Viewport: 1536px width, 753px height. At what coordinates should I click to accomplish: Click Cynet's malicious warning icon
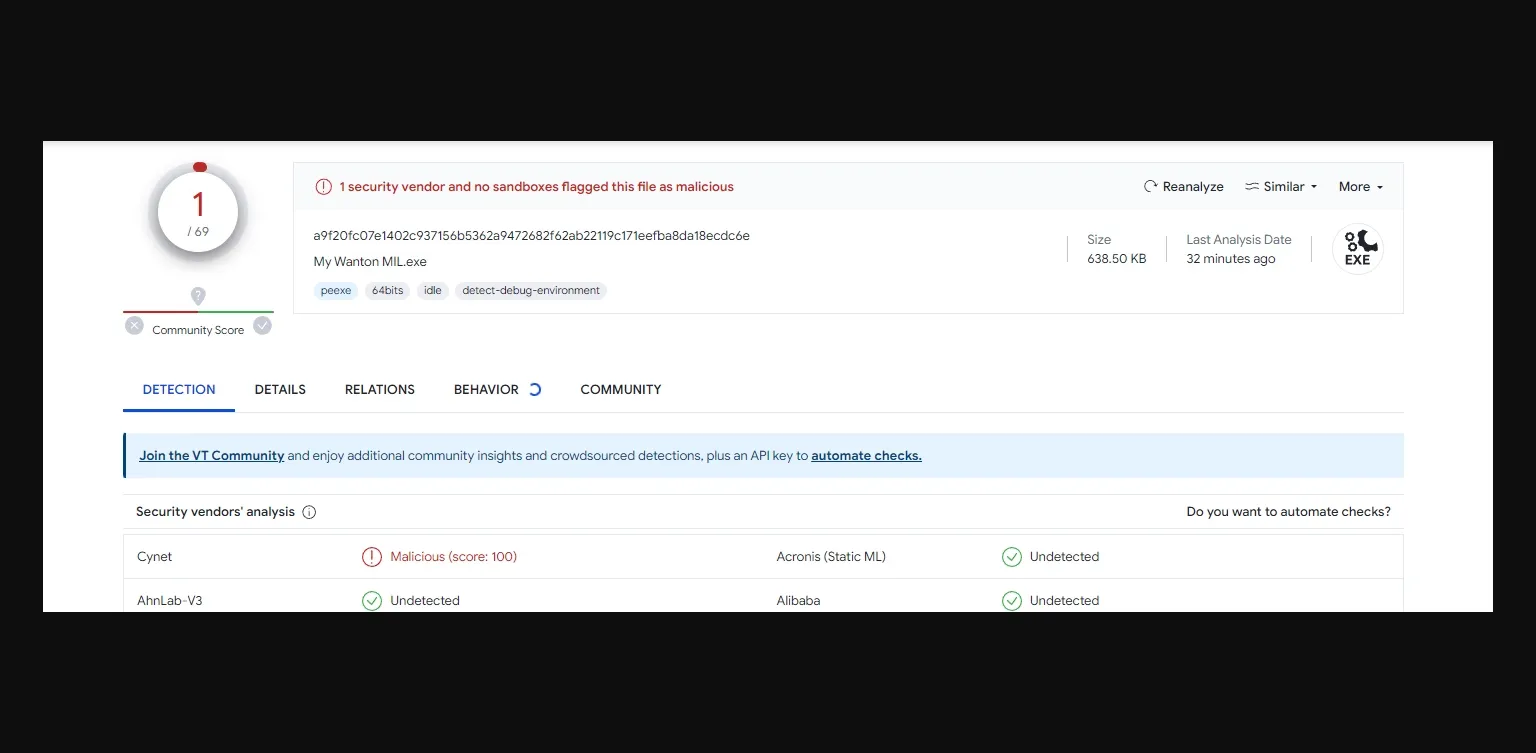click(372, 557)
